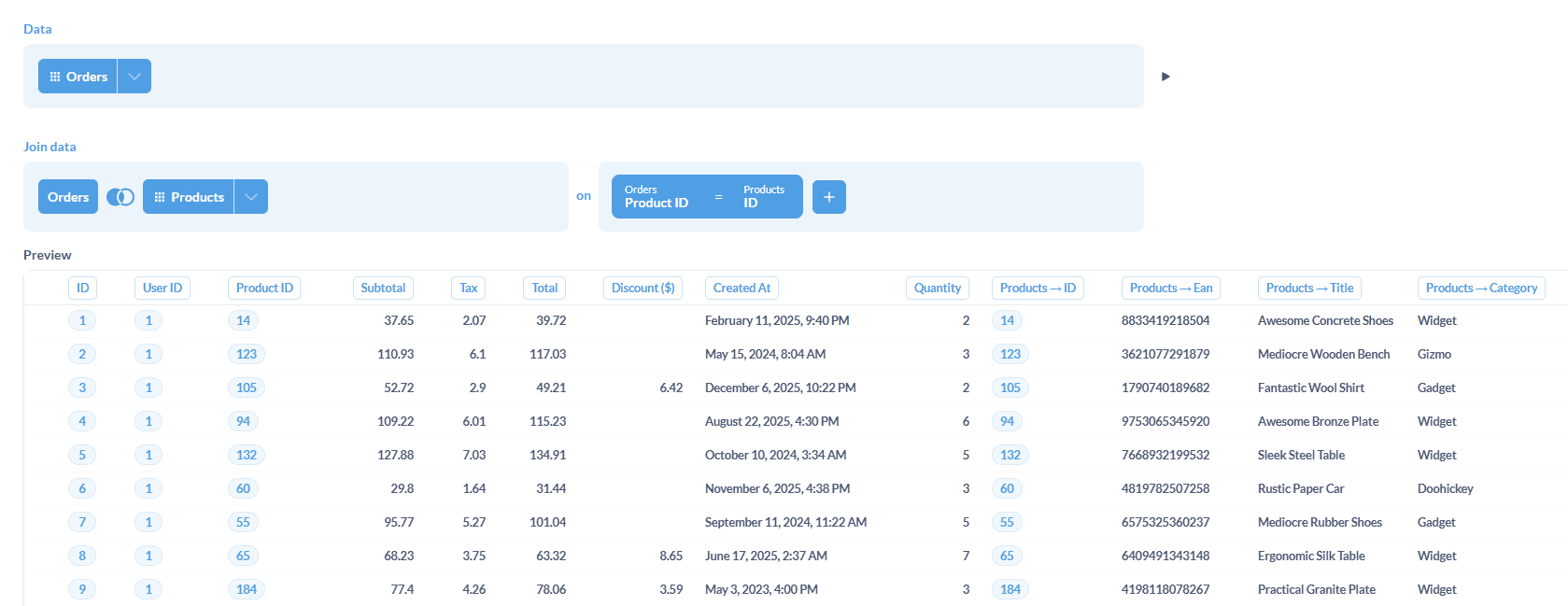Open the Orders column picker chevron

pyautogui.click(x=134, y=77)
